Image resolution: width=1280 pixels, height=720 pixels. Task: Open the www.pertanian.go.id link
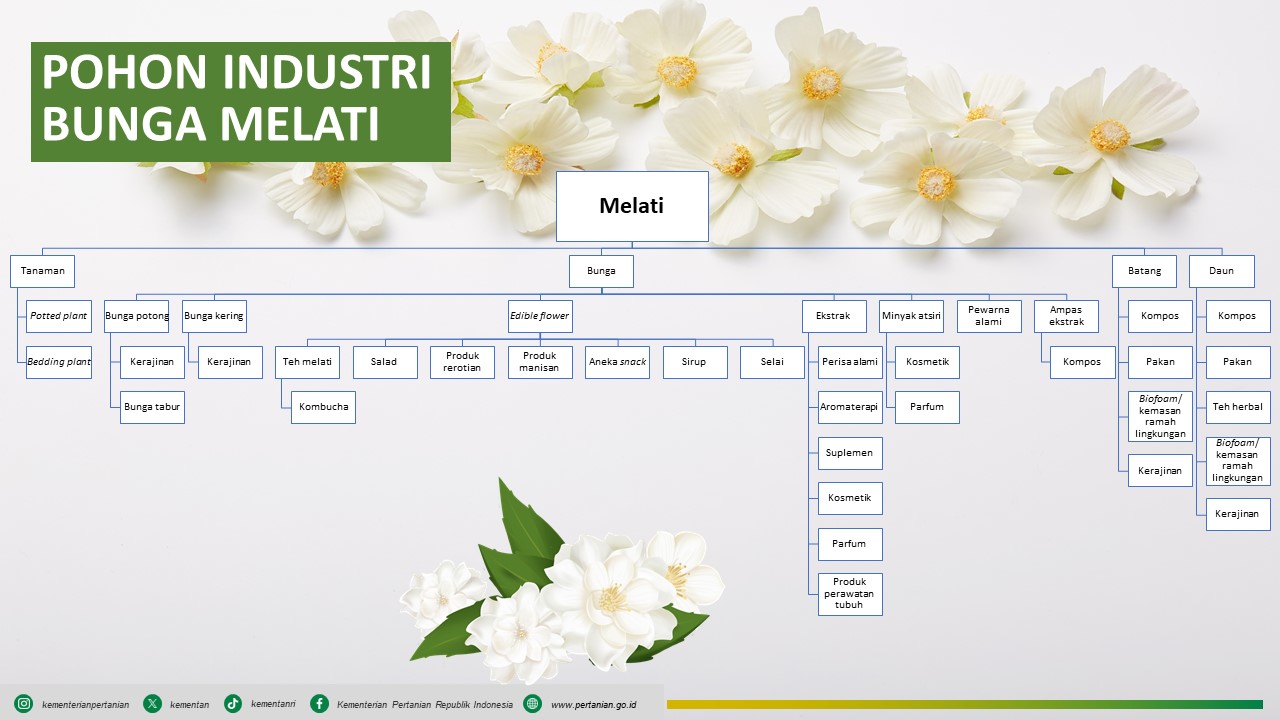tap(593, 705)
